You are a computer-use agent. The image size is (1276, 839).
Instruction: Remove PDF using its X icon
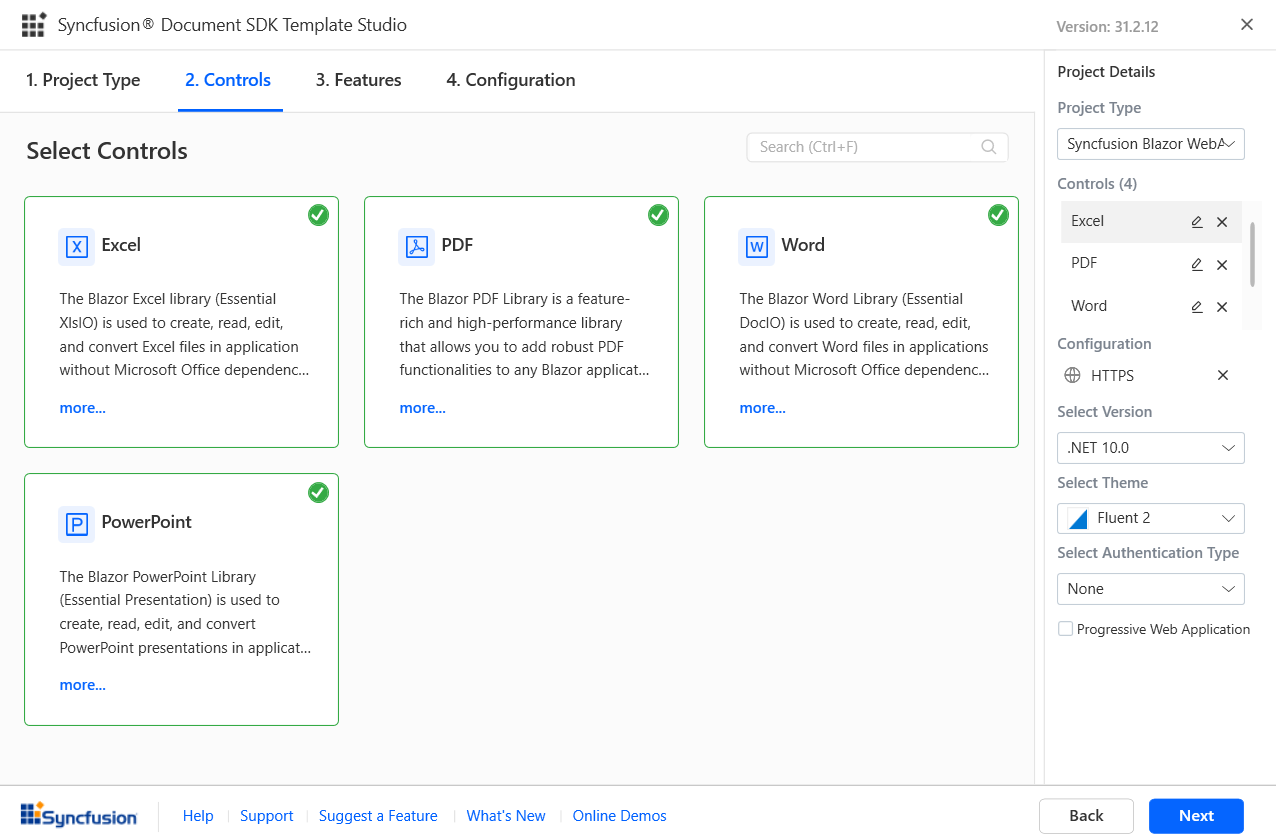[x=1222, y=265]
